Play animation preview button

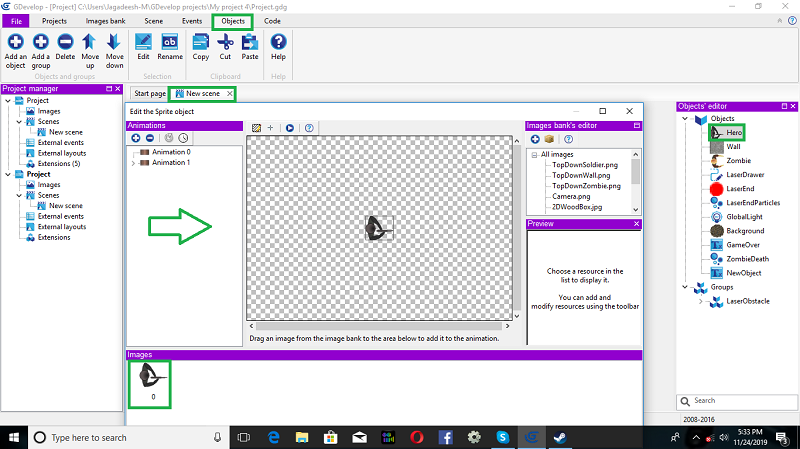pyautogui.click(x=290, y=128)
